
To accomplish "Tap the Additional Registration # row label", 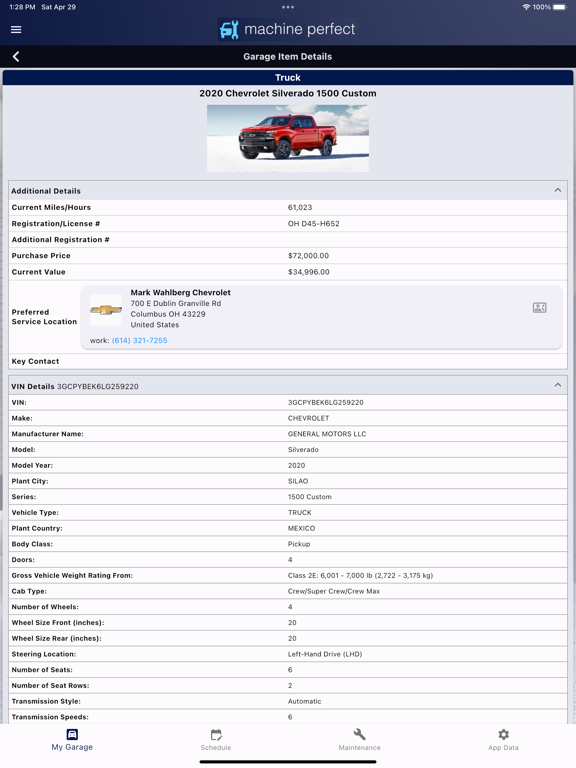I will (x=61, y=240).
